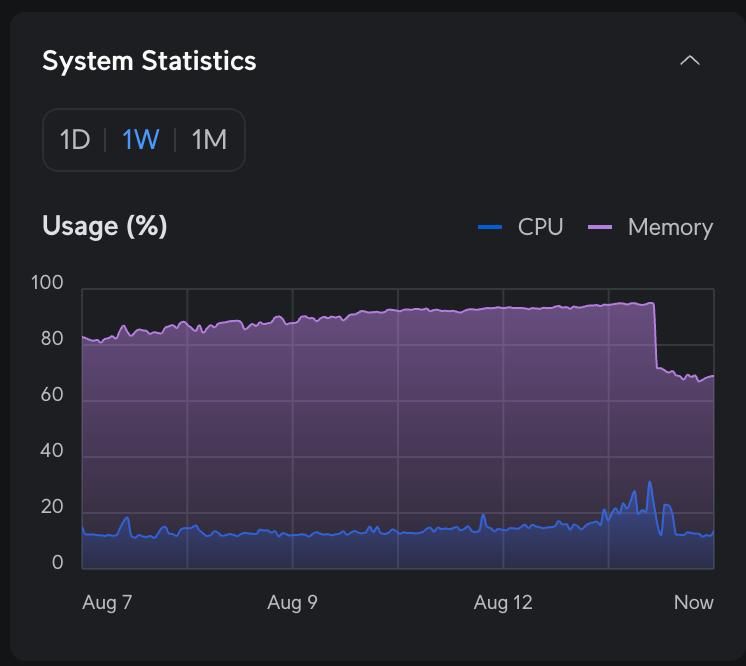Click the blue CPU legend line marker
This screenshot has width=746, height=666.
point(490,227)
